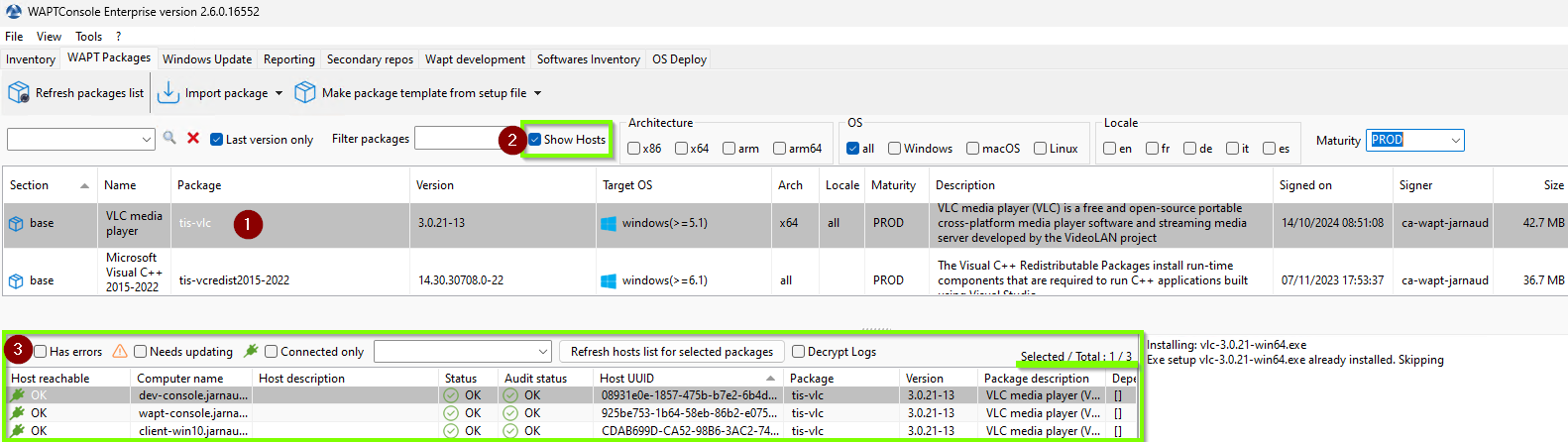Click the Make package template box icon

tap(305, 92)
